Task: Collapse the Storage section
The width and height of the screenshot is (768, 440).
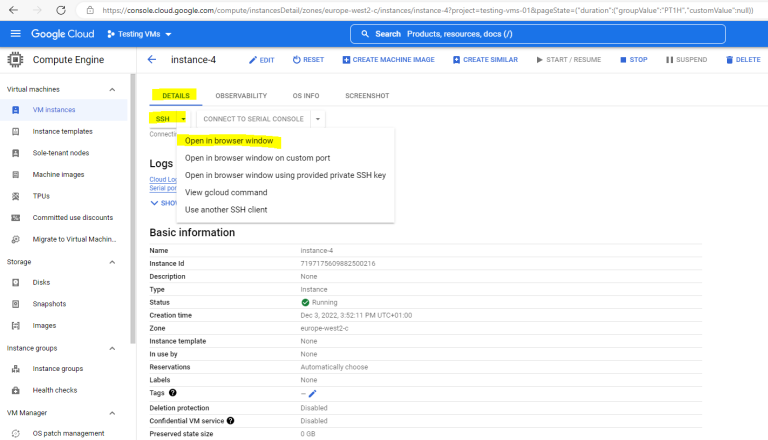Action: 112,262
